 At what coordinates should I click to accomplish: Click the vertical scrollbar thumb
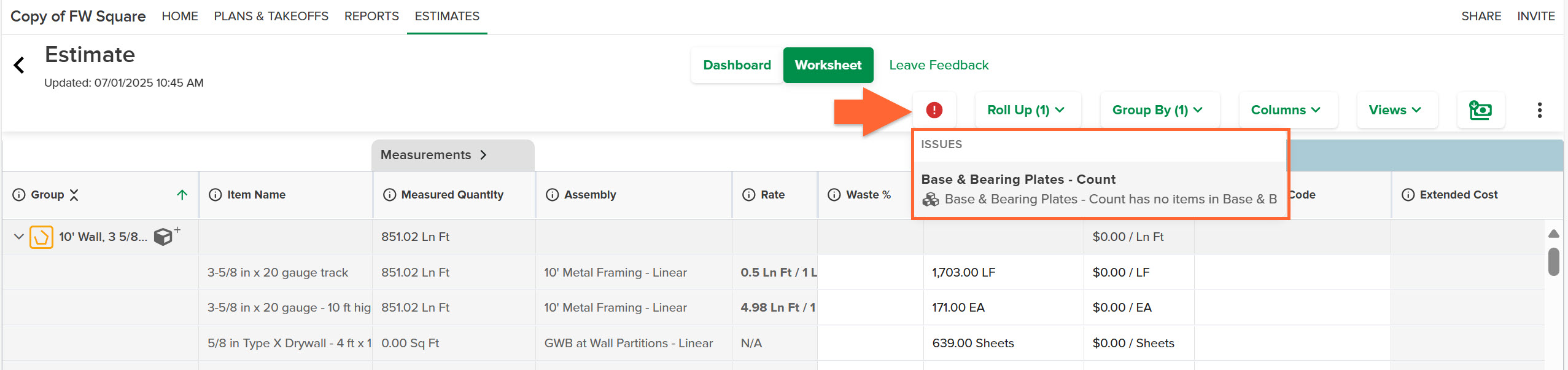pos(1554,262)
